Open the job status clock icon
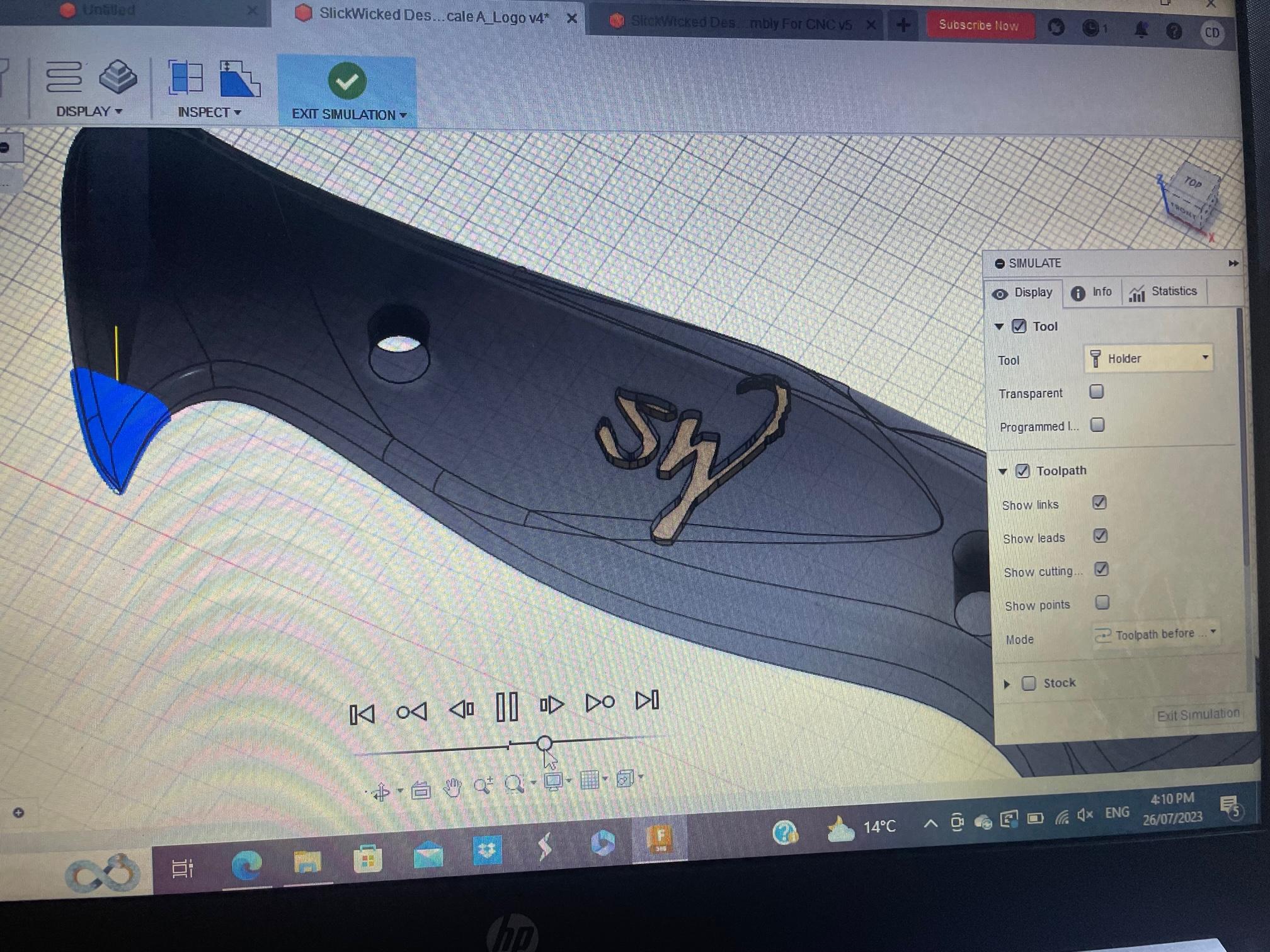Screen dimensions: 1270x952 coord(1092,28)
